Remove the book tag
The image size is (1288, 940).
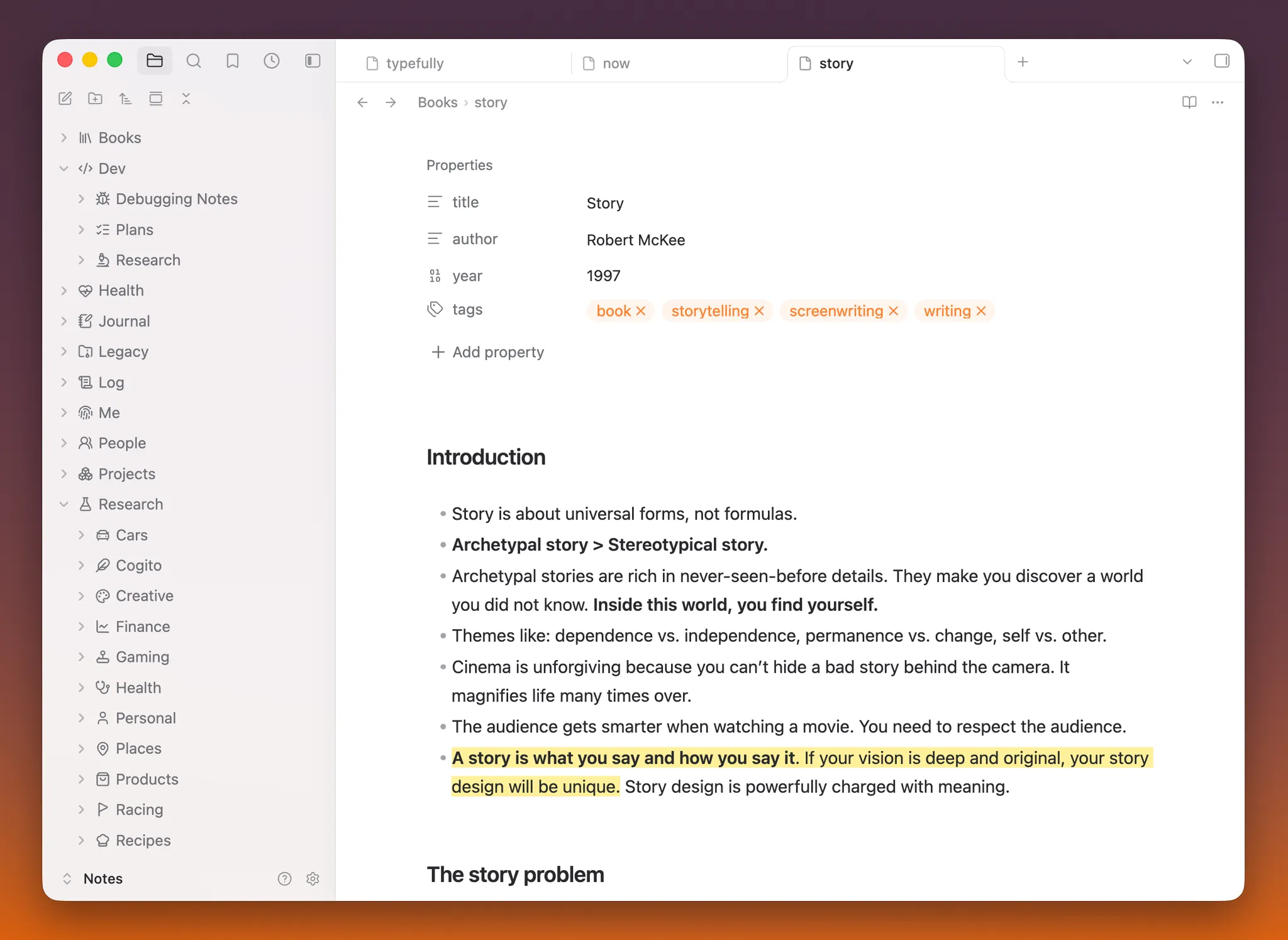(641, 311)
